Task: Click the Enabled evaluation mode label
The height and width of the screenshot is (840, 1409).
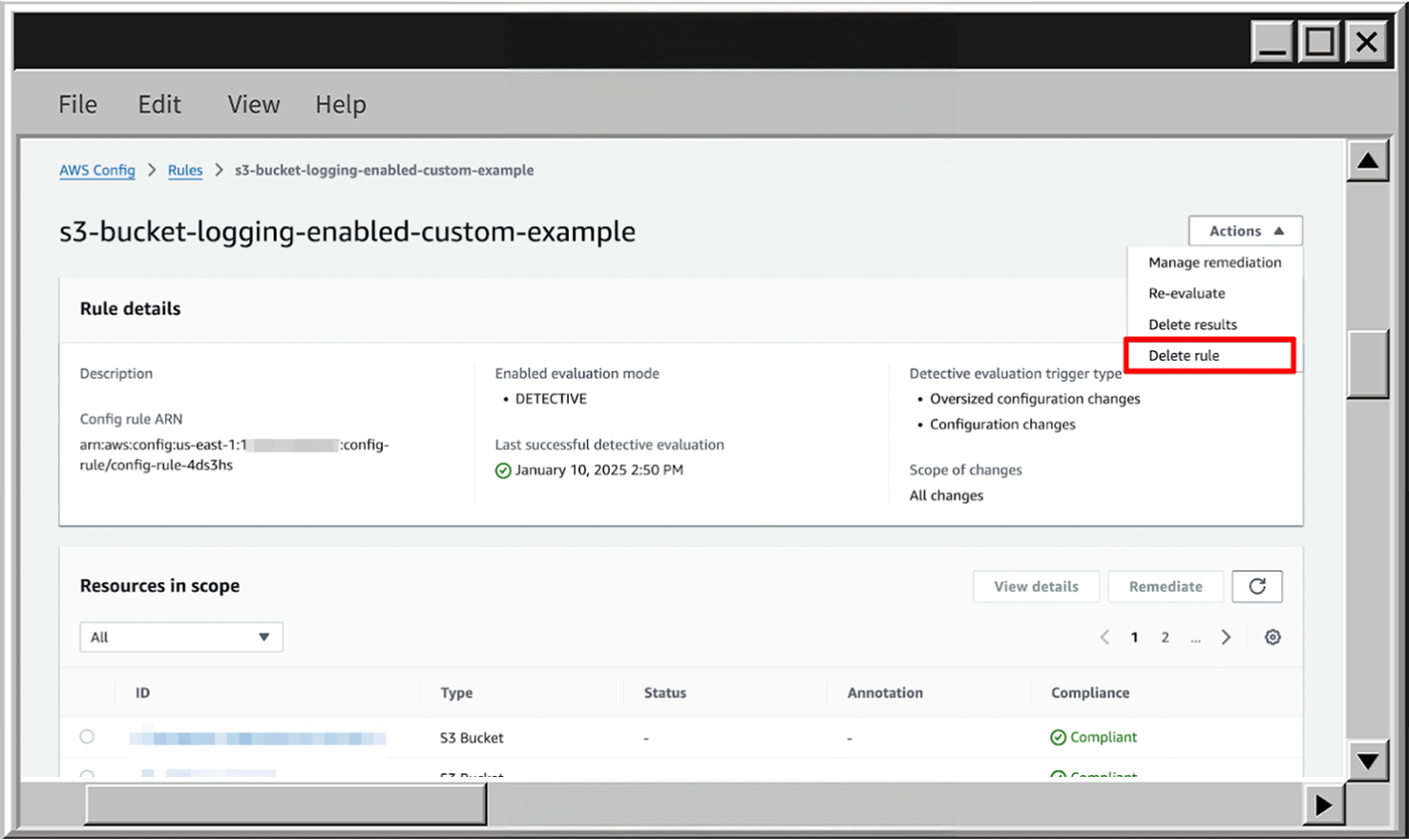Action: click(577, 373)
